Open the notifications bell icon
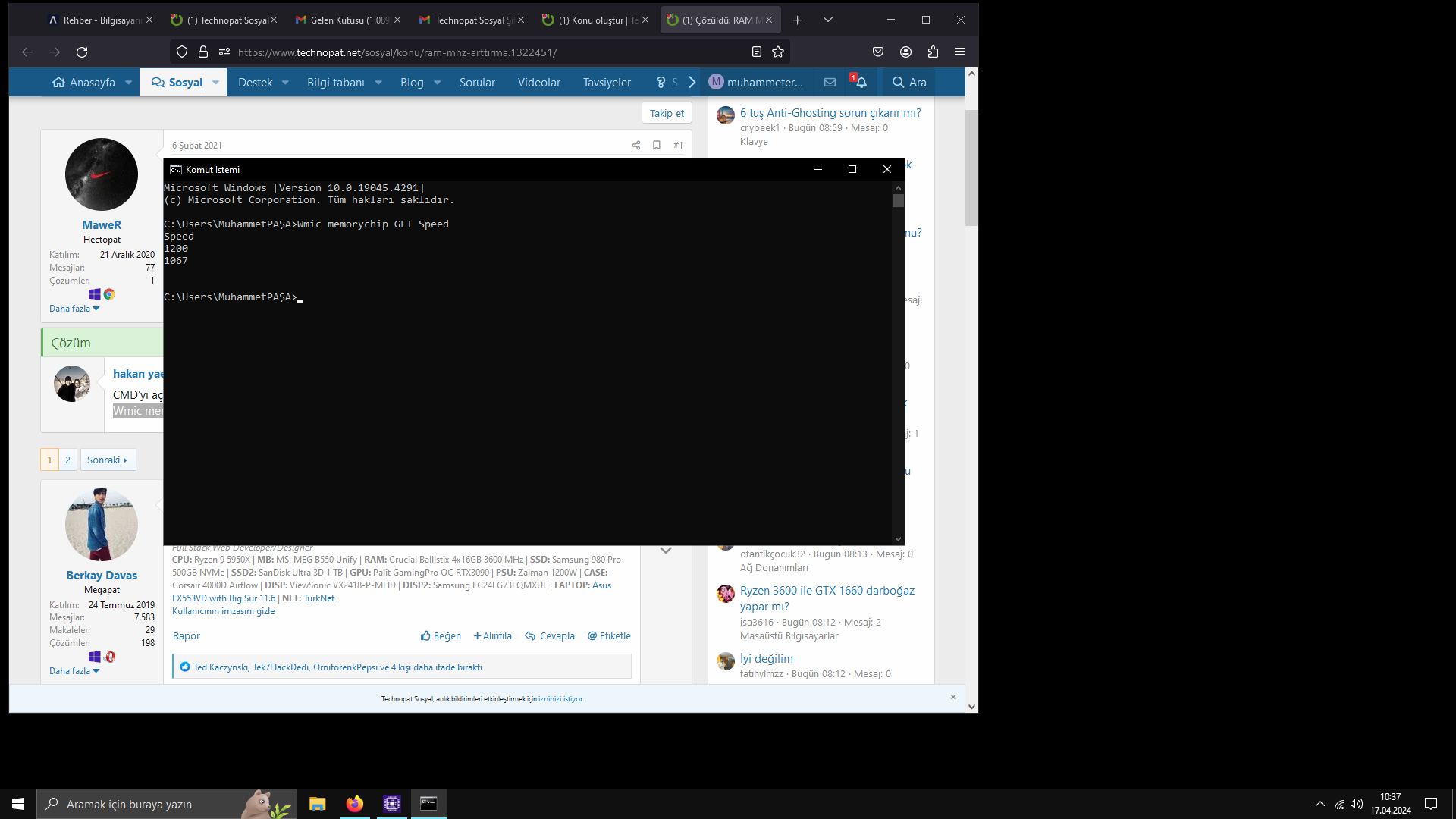 coord(861,83)
